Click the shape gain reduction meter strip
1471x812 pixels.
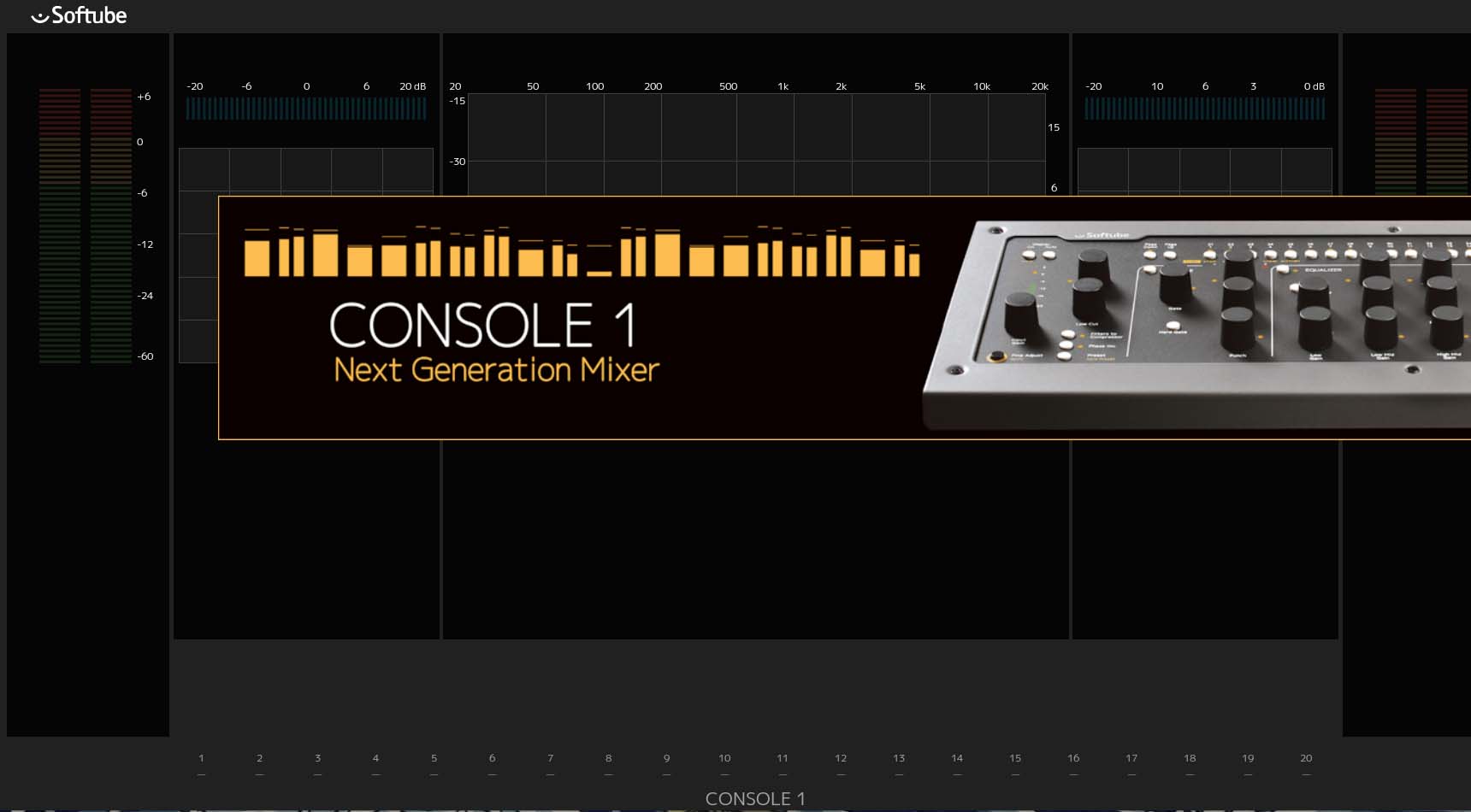coord(306,109)
